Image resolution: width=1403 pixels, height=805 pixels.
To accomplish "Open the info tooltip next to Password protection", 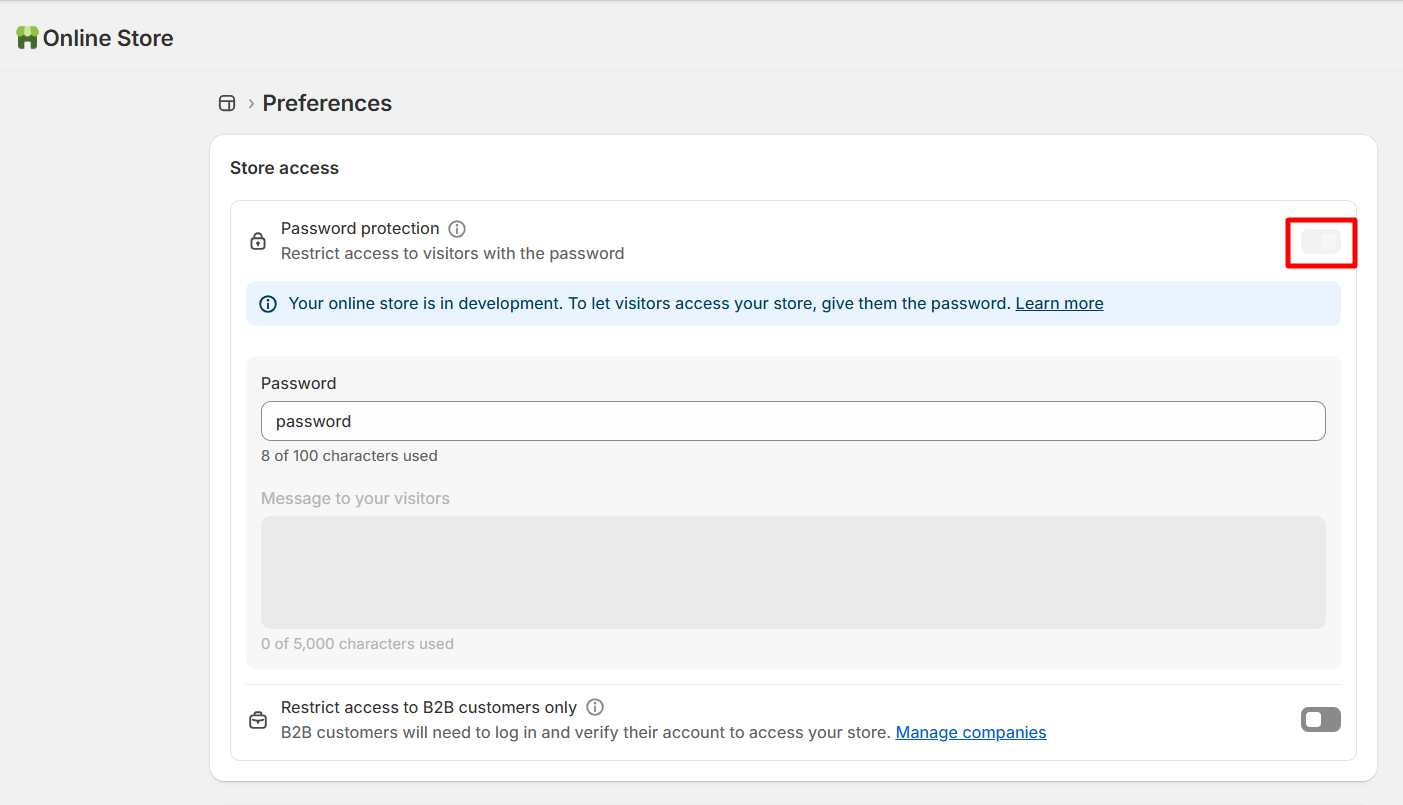I will (x=457, y=229).
